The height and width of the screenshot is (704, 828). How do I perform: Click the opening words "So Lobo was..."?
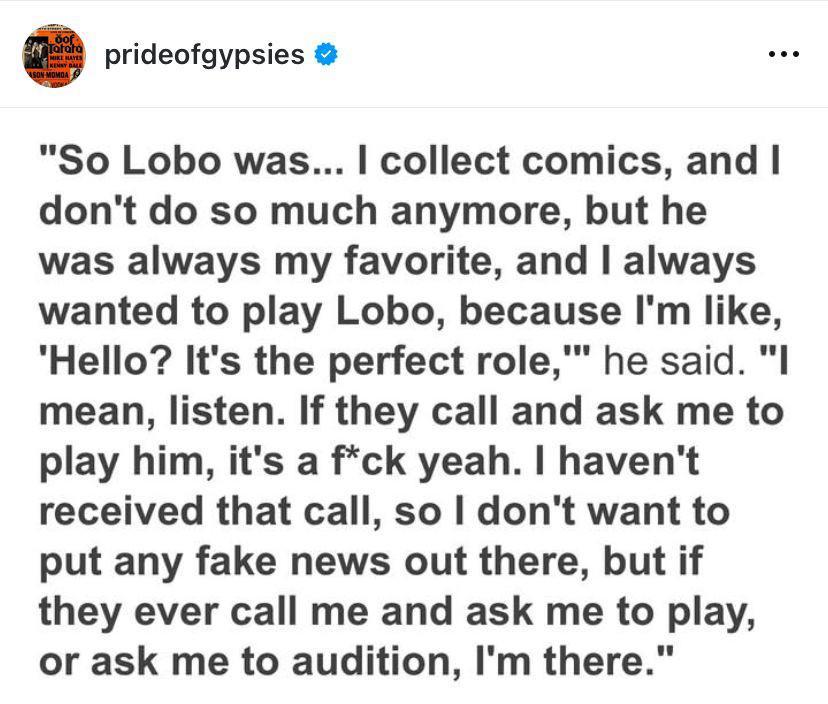192,161
